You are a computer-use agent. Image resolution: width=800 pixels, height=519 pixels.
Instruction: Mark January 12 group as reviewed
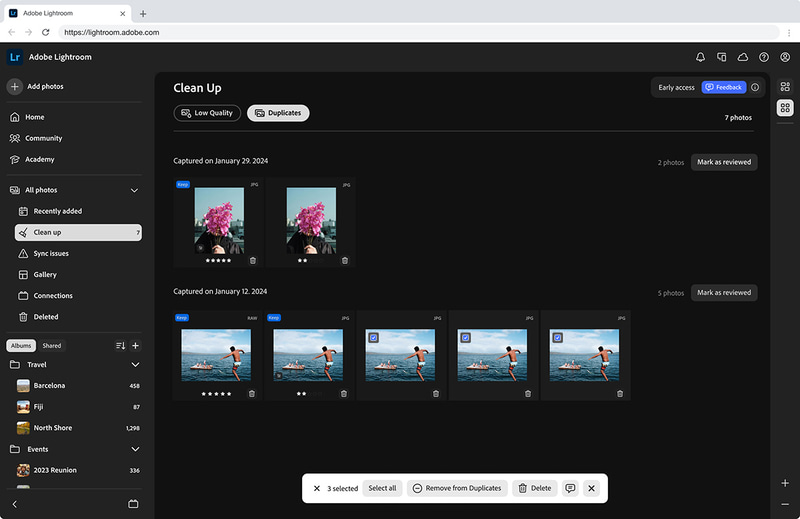[724, 293]
